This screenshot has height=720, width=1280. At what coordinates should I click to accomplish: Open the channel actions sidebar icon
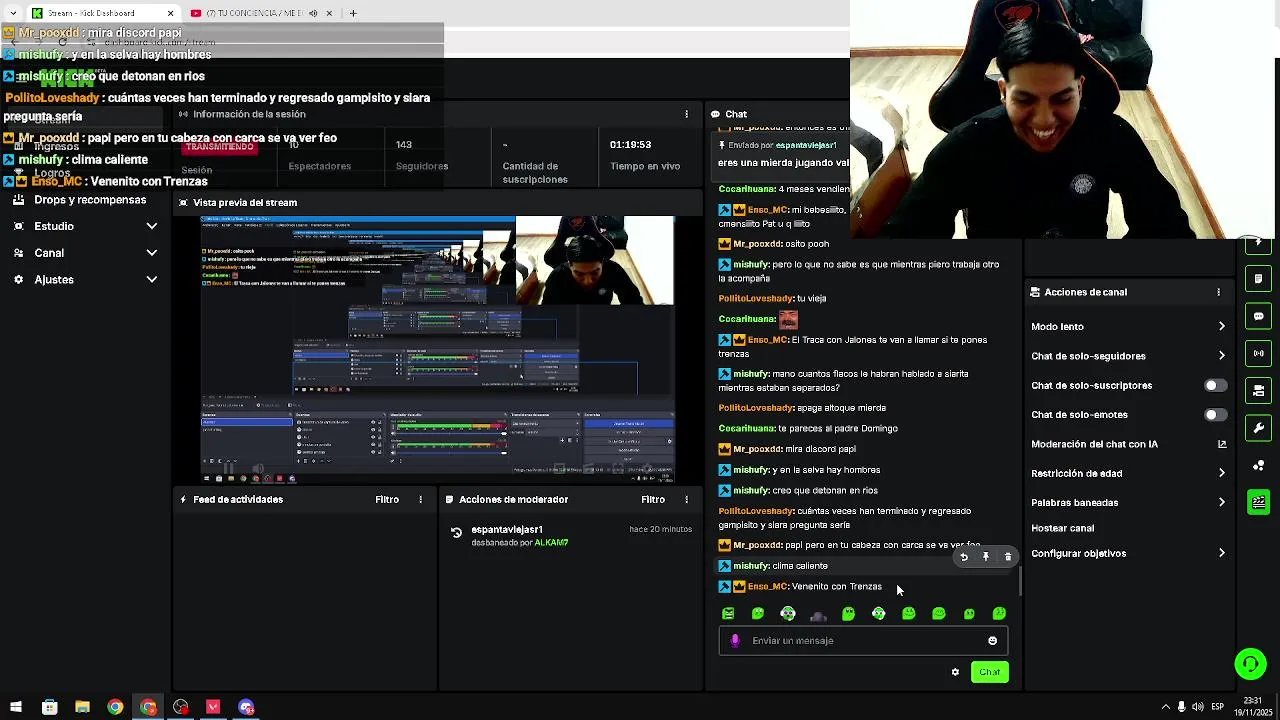(x=1259, y=390)
